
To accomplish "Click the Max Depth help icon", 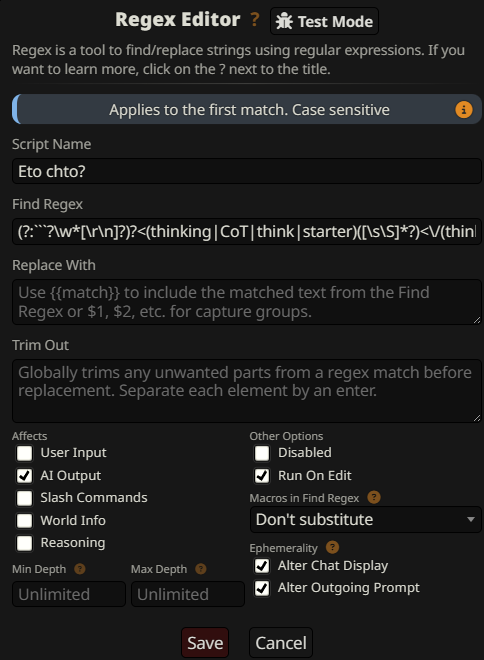I will pyautogui.click(x=201, y=569).
